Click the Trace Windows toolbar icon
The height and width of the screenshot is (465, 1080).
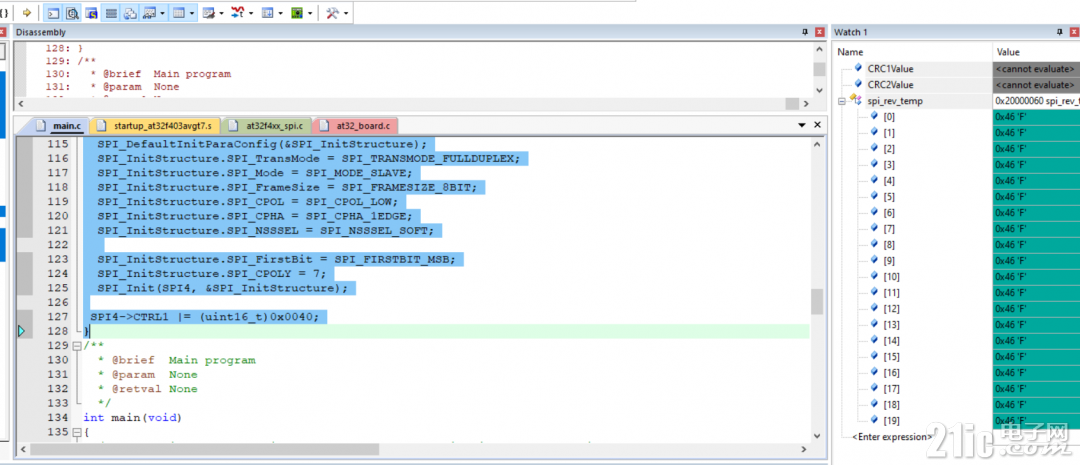tap(268, 12)
